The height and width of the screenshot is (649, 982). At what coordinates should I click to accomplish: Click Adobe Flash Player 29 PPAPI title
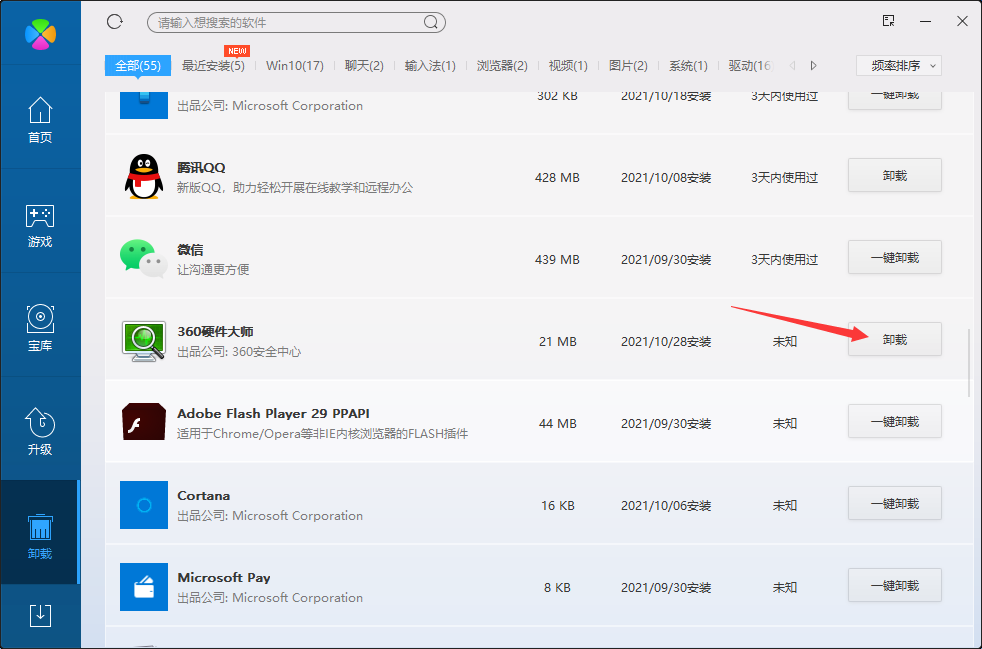pyautogui.click(x=274, y=413)
